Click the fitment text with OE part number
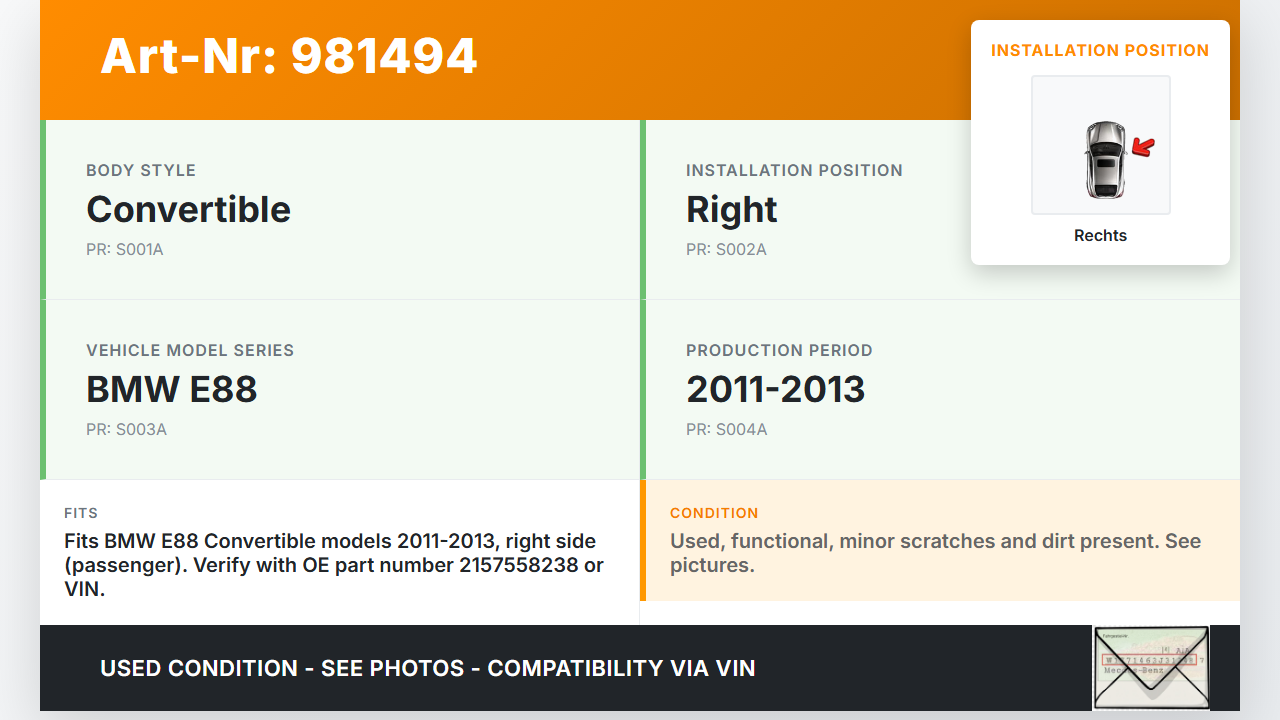 tap(334, 565)
